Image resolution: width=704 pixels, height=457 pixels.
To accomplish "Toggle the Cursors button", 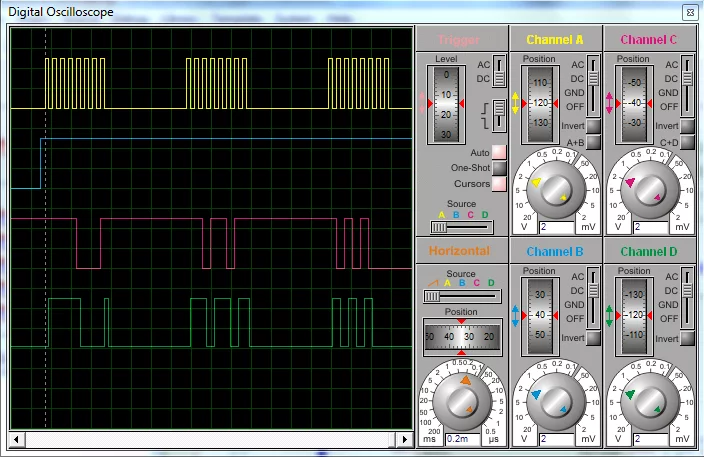I will [498, 184].
